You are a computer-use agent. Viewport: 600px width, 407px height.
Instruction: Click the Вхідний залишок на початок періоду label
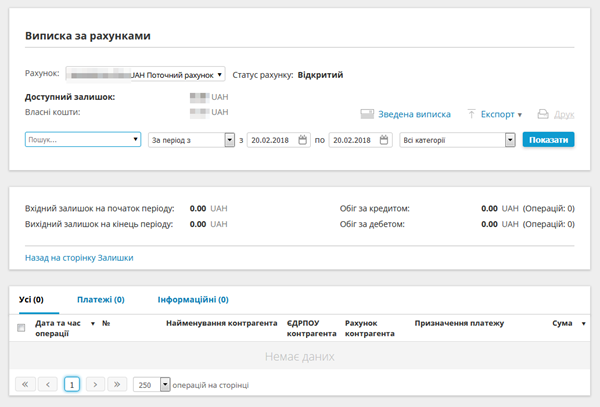99,208
